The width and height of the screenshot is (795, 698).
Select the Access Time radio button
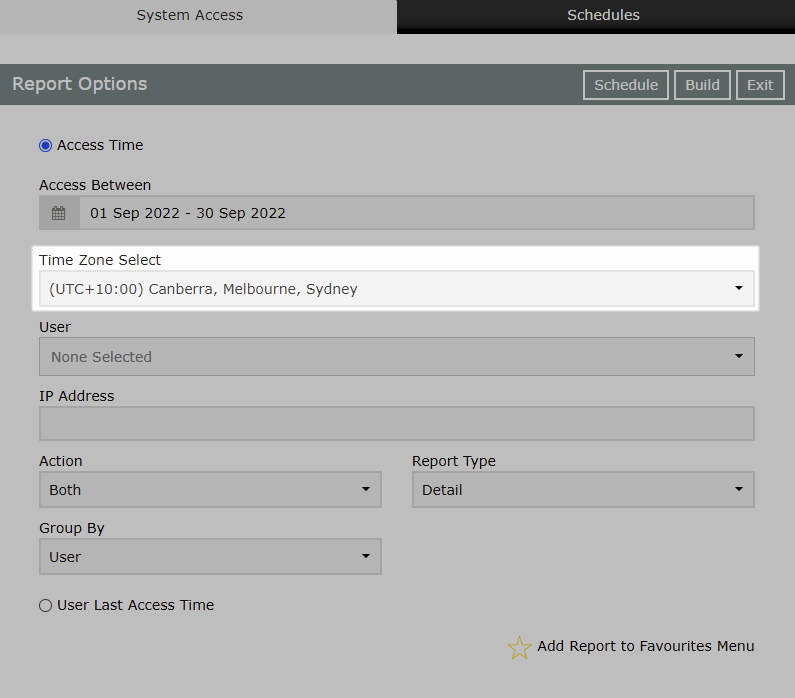[46, 145]
